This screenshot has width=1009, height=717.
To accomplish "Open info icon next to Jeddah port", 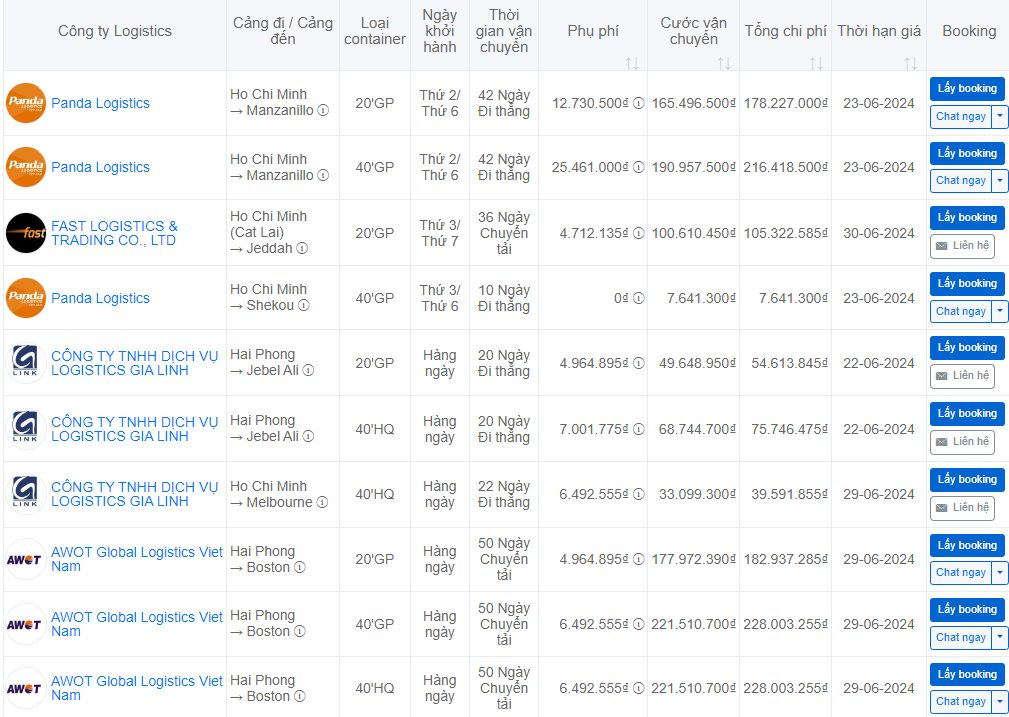I will [302, 249].
